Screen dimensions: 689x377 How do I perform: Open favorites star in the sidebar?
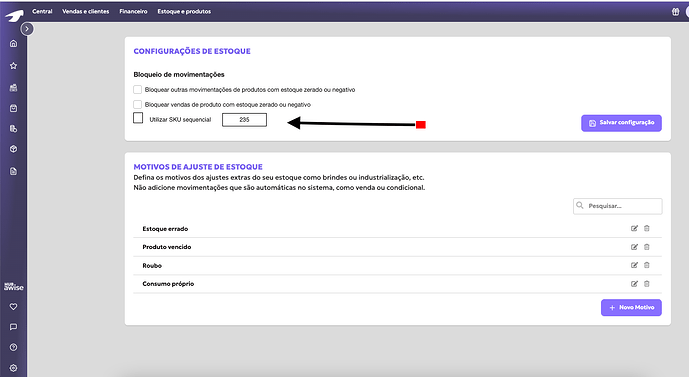coord(14,65)
